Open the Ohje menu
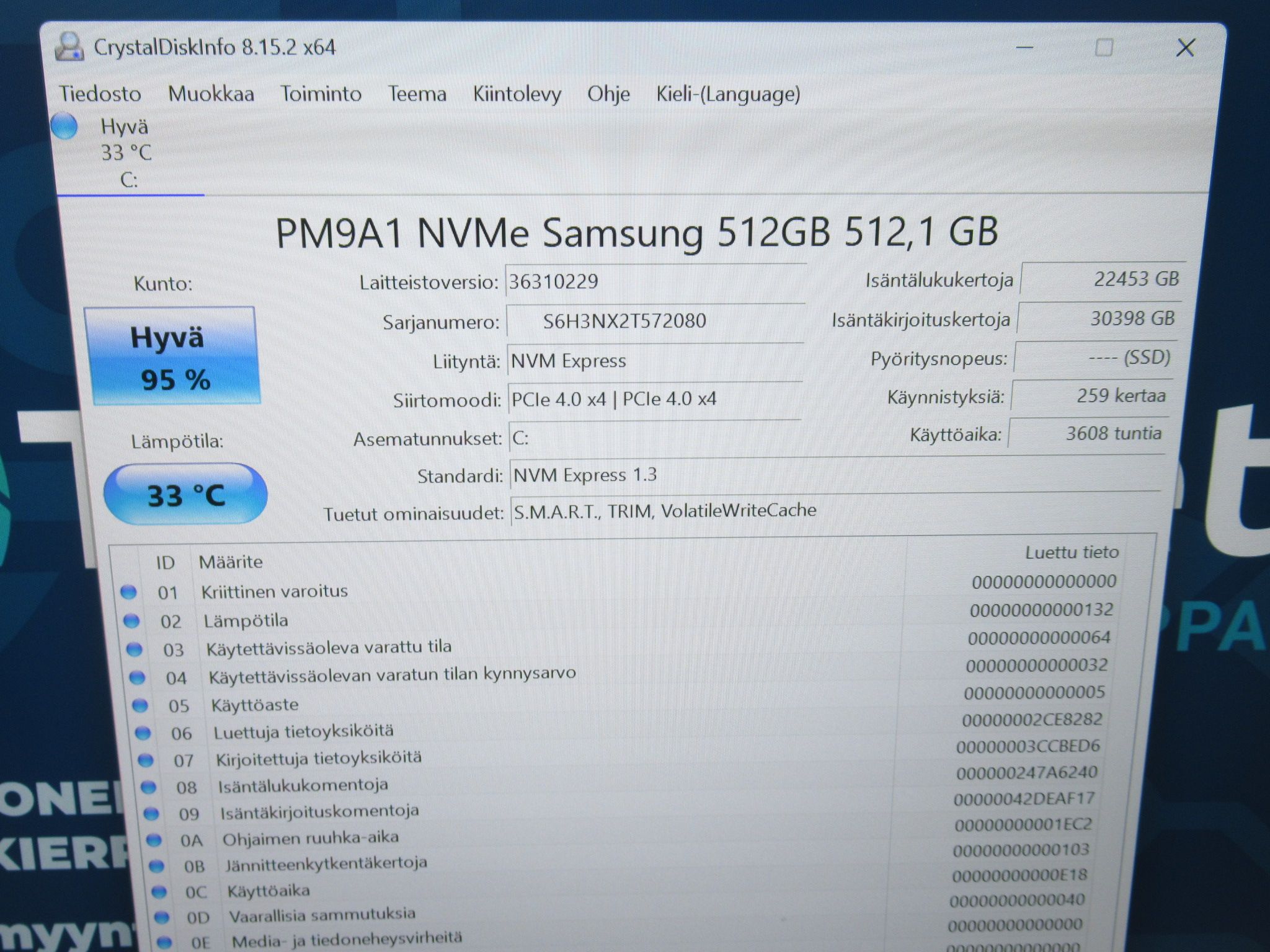 pos(608,94)
